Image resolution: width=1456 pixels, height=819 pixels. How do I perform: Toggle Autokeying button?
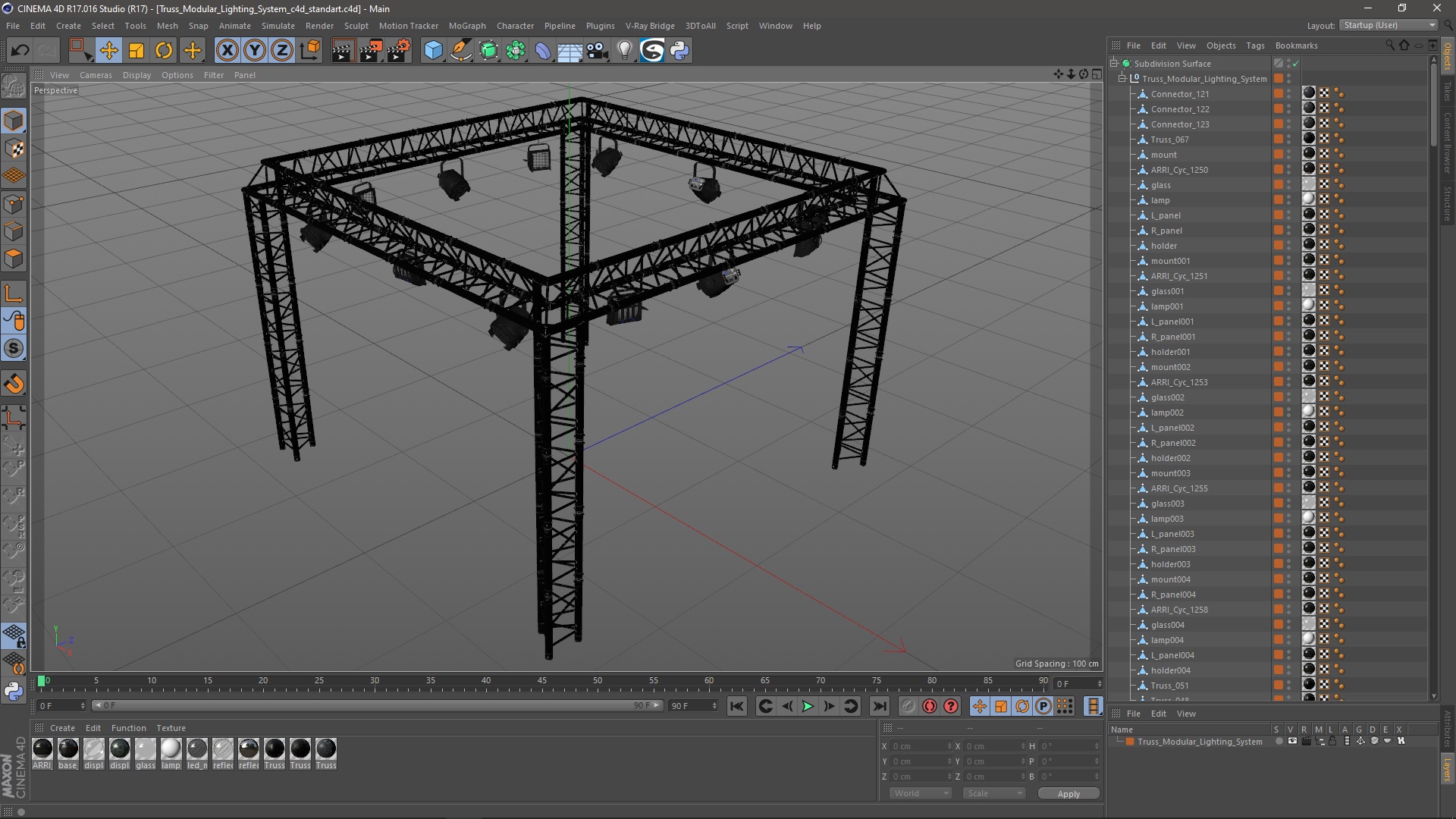pyautogui.click(x=929, y=706)
